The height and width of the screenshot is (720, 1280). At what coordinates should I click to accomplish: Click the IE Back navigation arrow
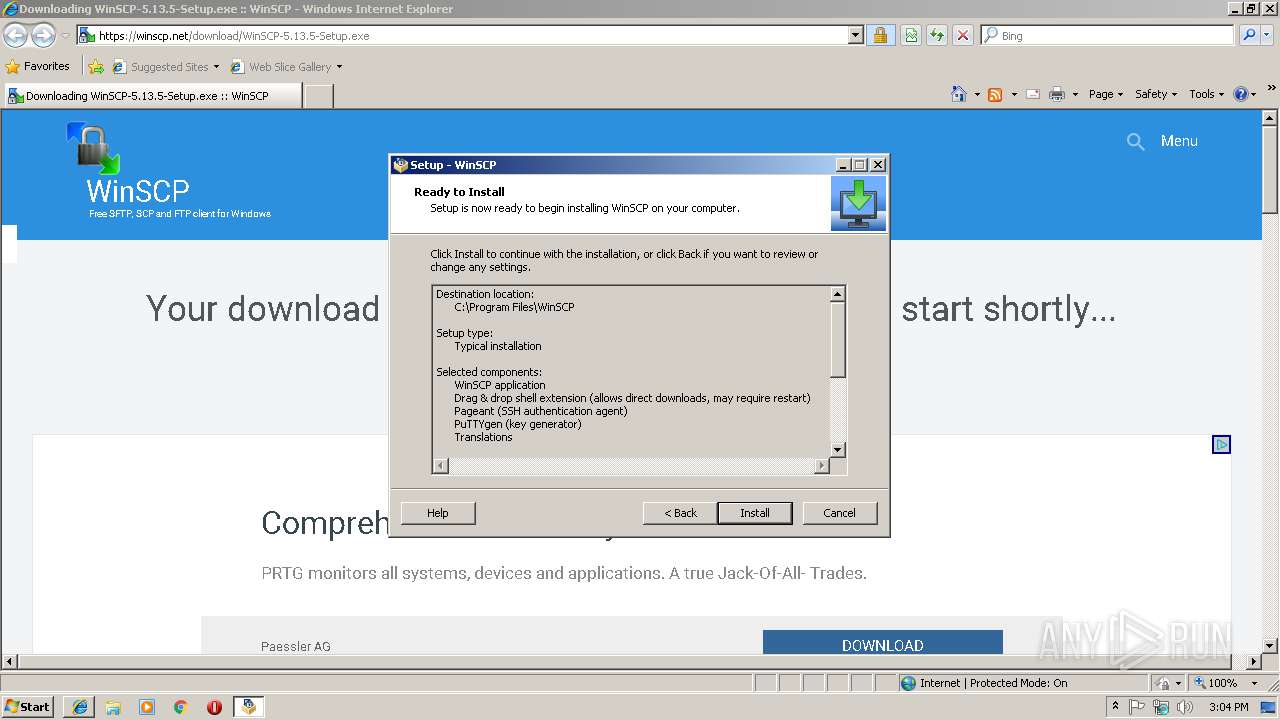(16, 35)
